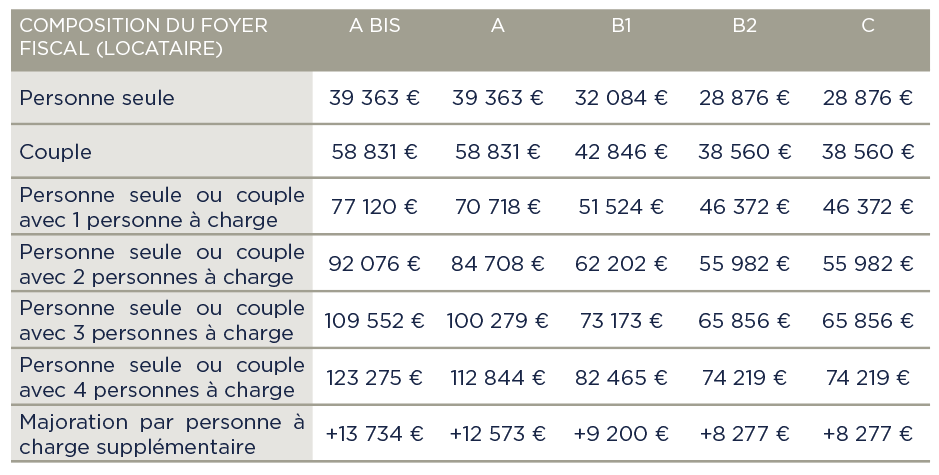Image resolution: width=939 pixels, height=475 pixels.
Task: Click the 77 120 € cell
Action: (374, 207)
